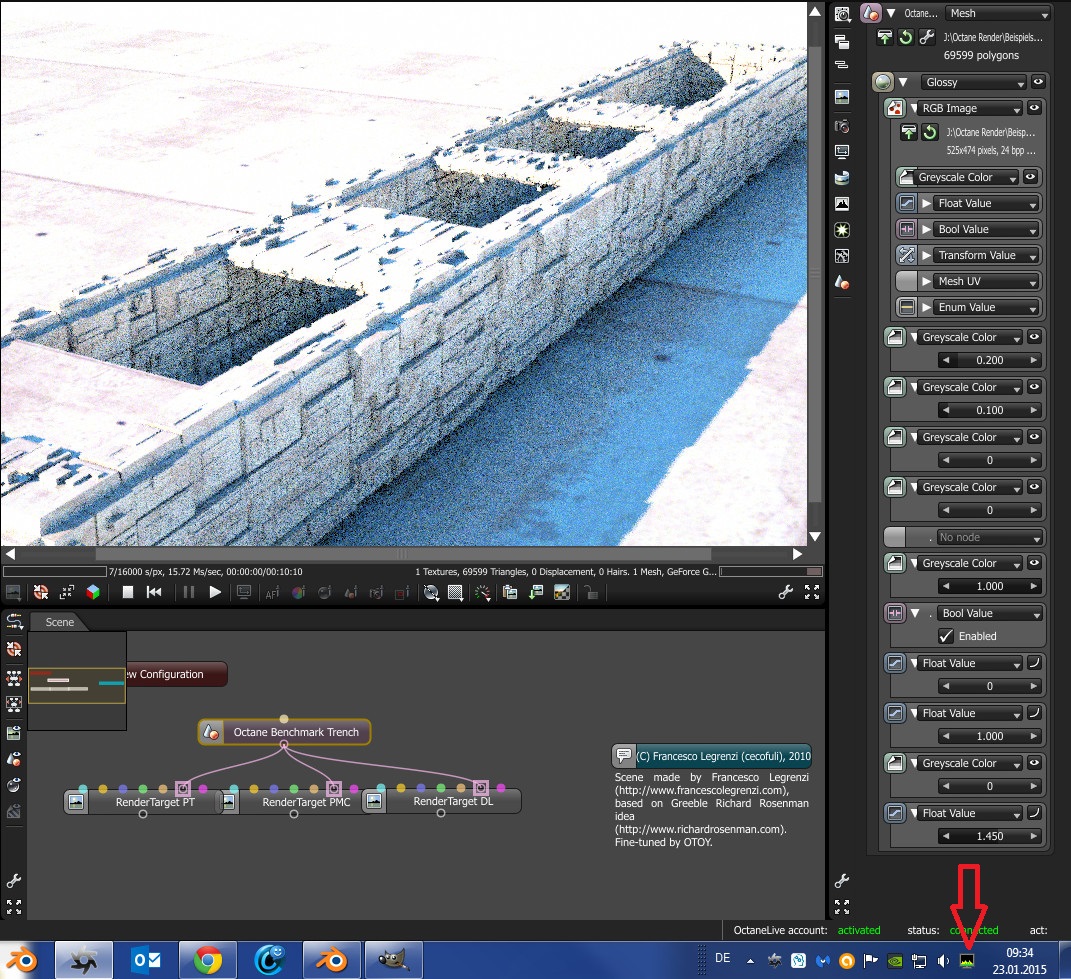The width and height of the screenshot is (1071, 979).
Task: Reload the RGB image with its refresh icon
Action: click(930, 132)
